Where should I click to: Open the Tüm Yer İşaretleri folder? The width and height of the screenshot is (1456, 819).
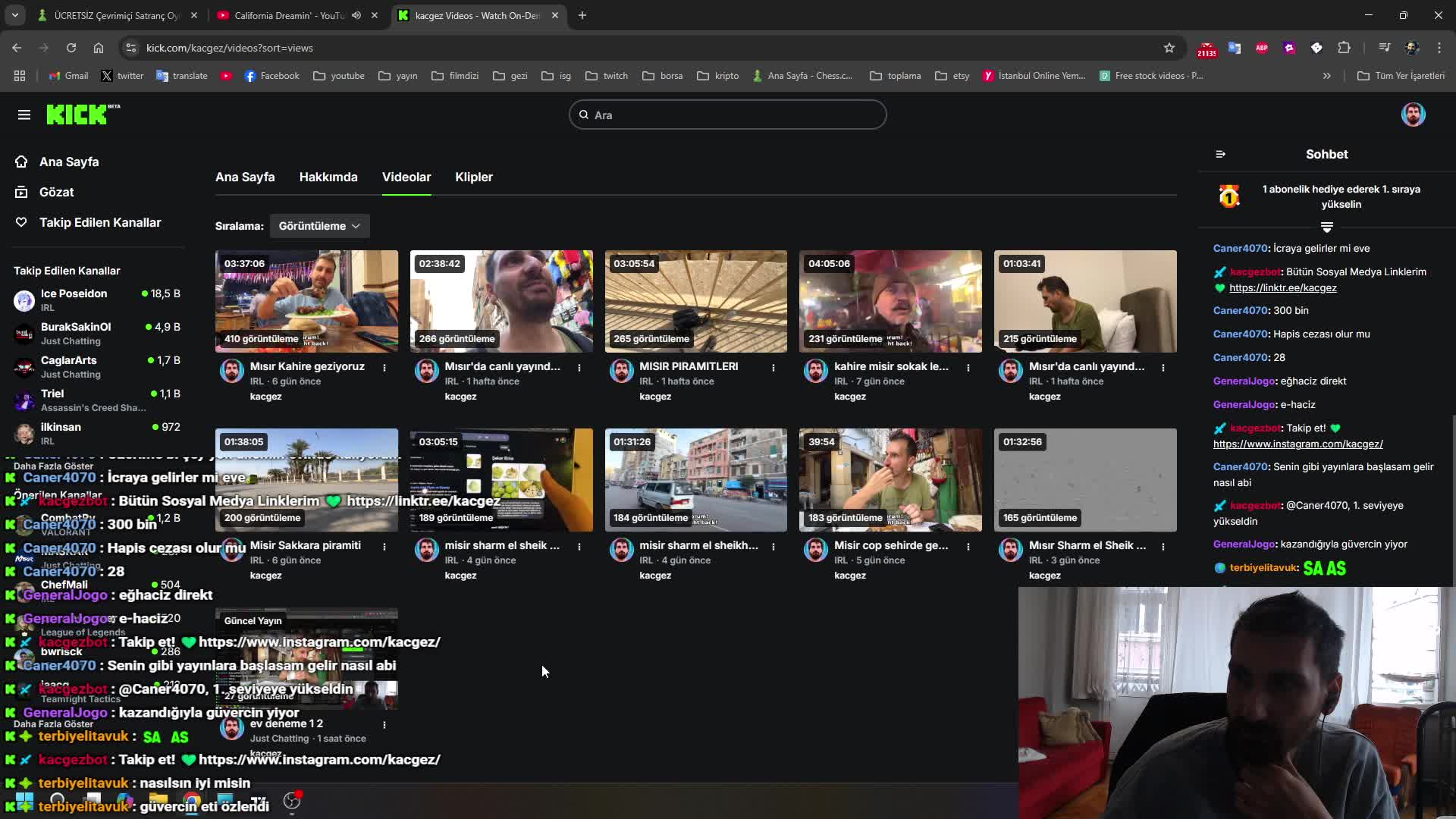1401,76
